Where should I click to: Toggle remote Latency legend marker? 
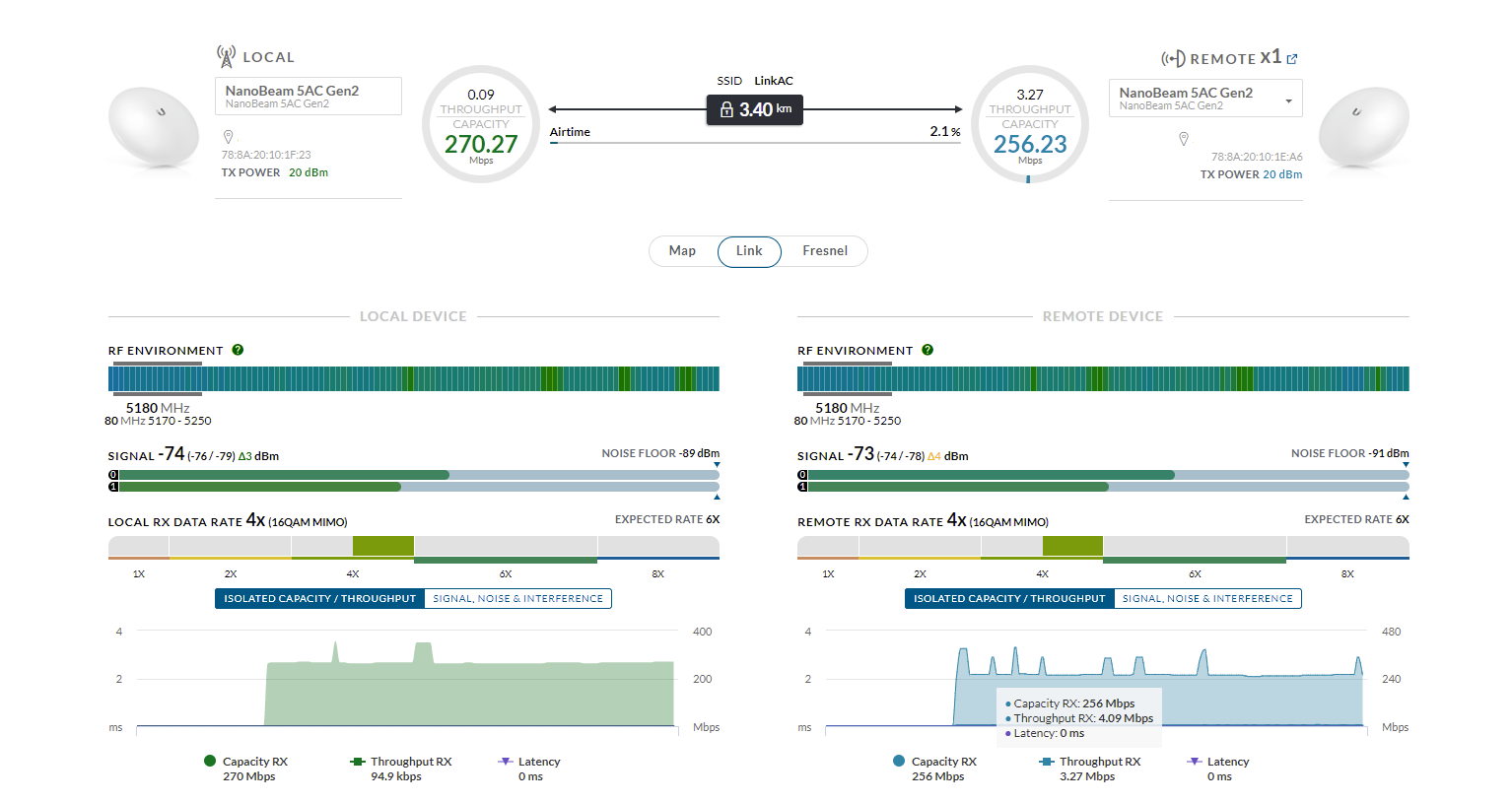click(x=1195, y=762)
